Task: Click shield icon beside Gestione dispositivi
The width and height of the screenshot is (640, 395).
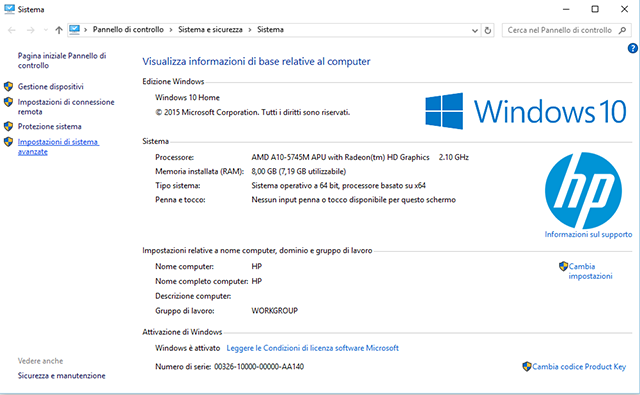Action: point(8,86)
